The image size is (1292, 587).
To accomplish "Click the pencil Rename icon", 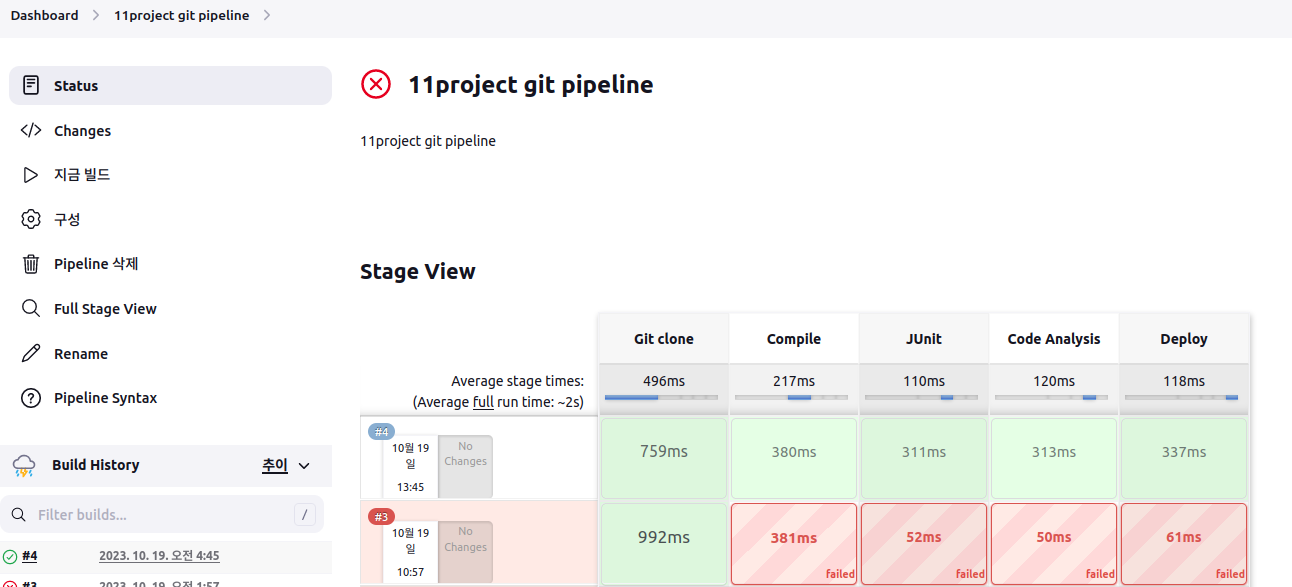I will (31, 353).
